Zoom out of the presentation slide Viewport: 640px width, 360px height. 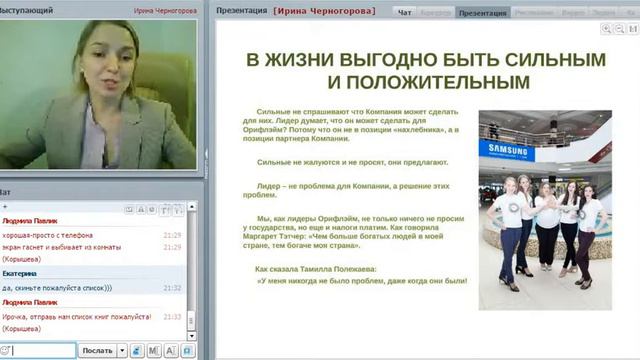coord(620,29)
